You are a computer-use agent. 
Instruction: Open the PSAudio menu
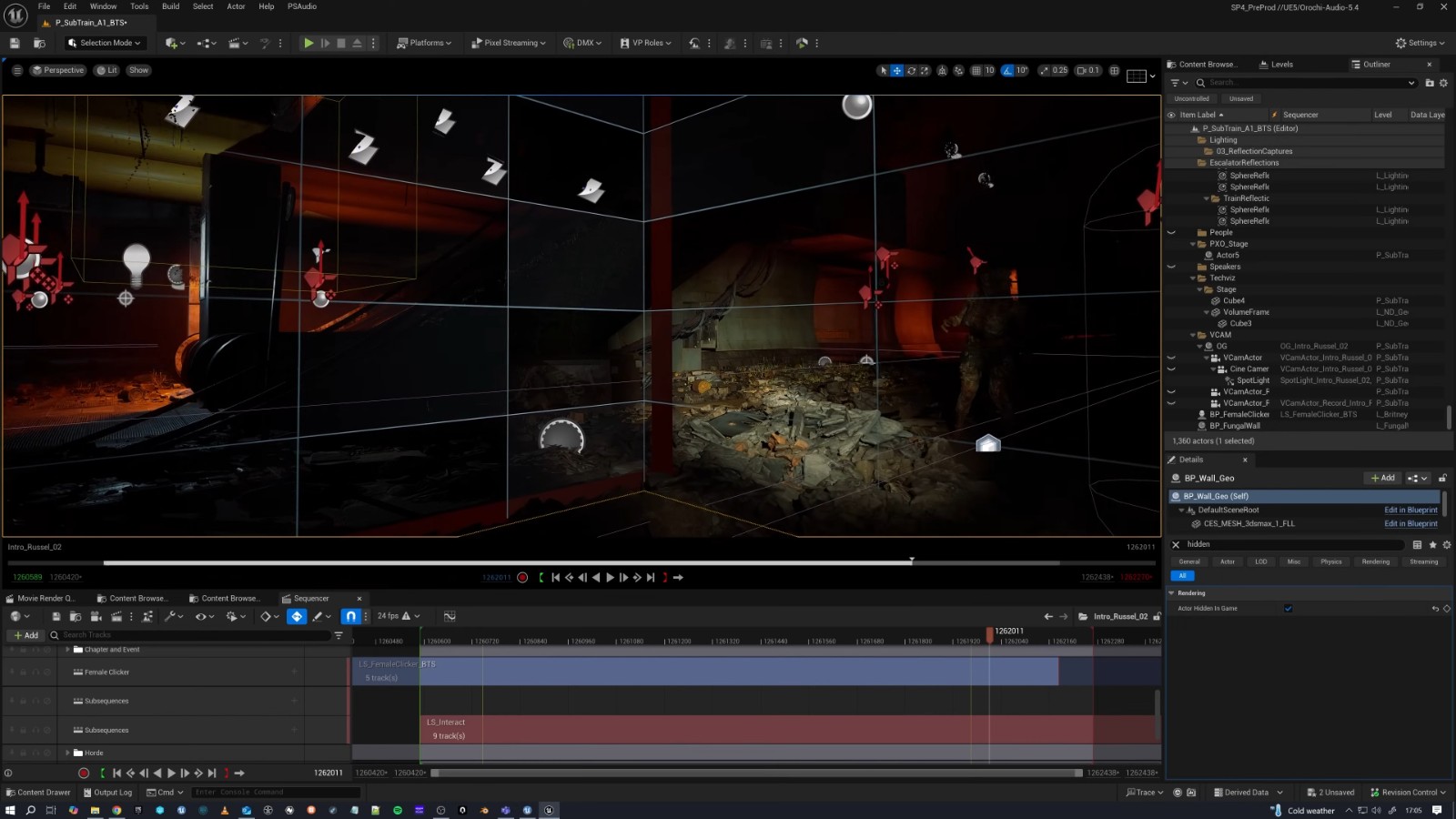302,6
